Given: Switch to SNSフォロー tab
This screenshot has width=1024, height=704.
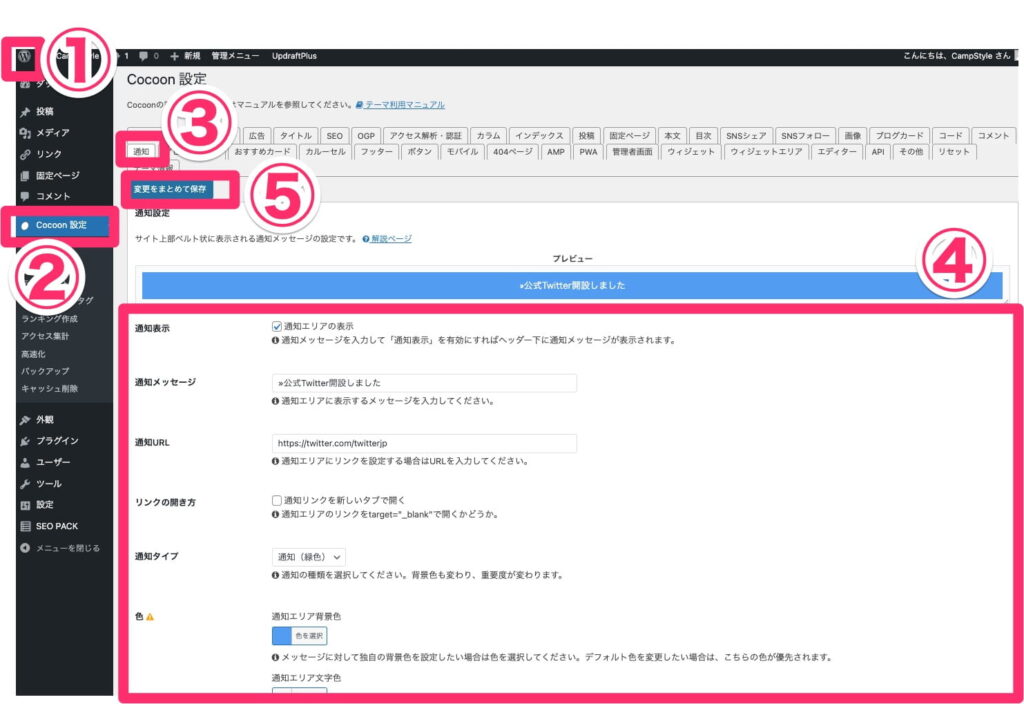Looking at the screenshot, I should (805, 136).
